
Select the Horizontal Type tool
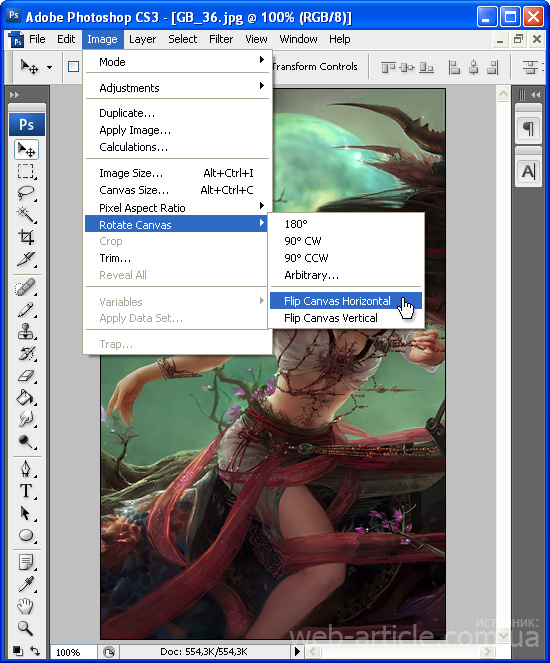coord(26,491)
